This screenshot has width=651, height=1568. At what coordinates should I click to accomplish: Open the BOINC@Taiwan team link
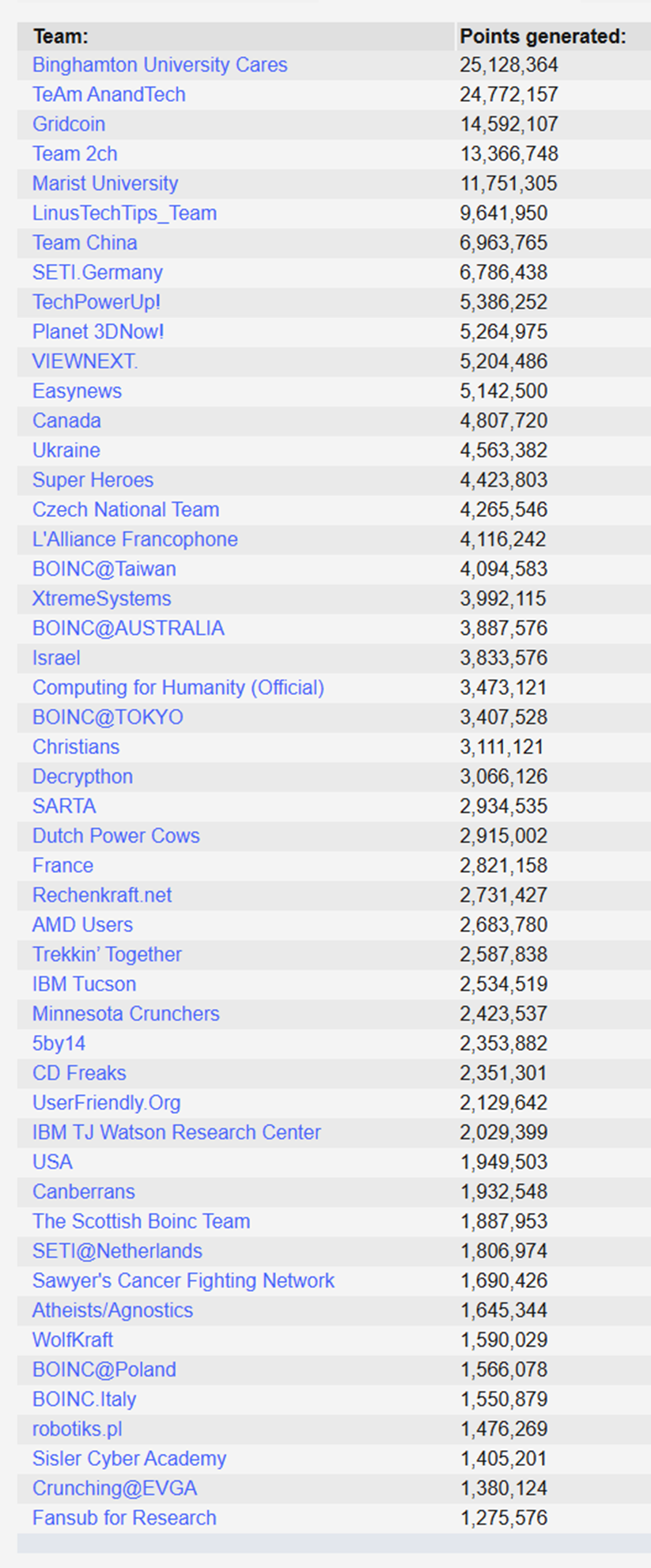coord(104,569)
